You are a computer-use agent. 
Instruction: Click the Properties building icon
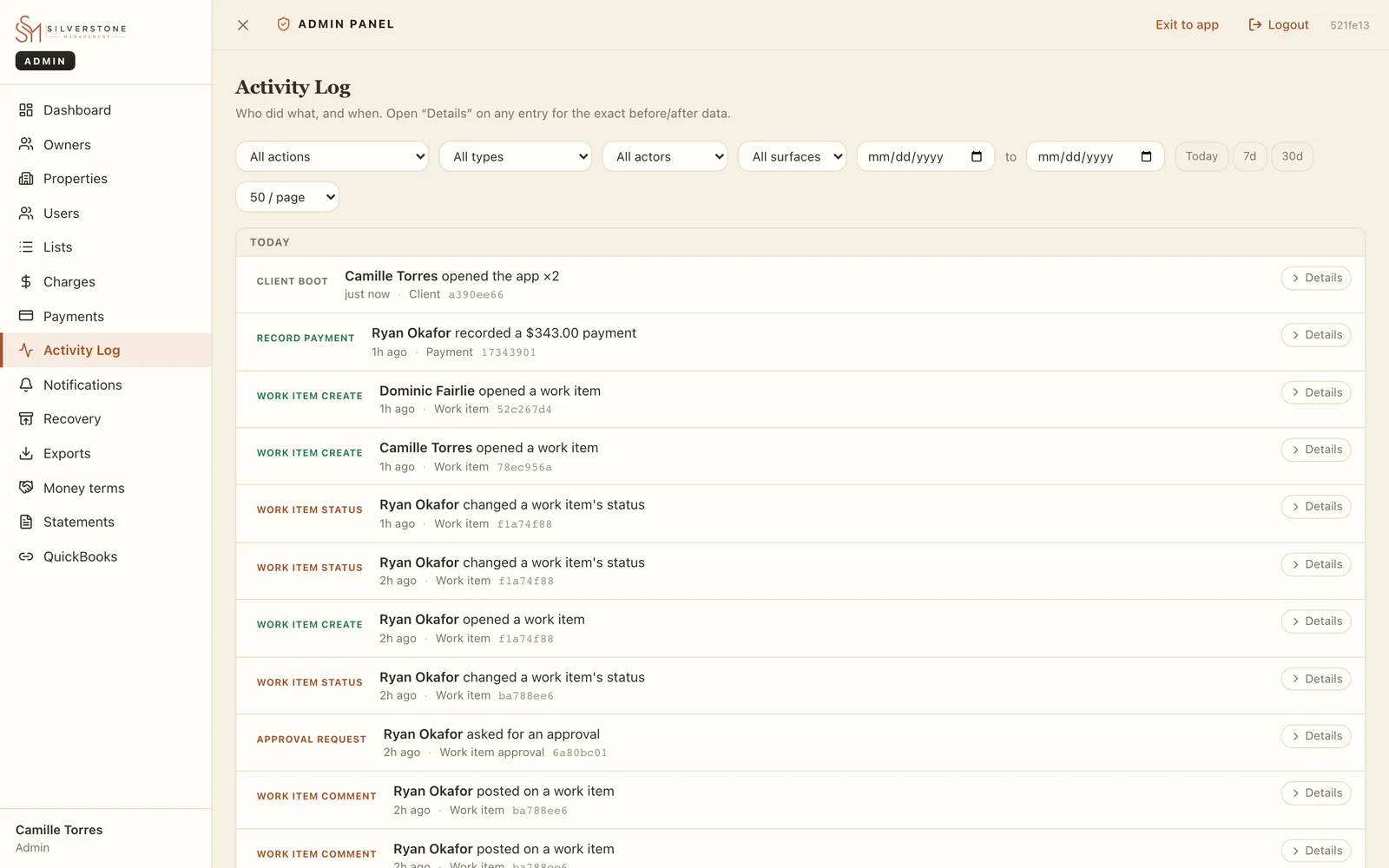(x=26, y=178)
